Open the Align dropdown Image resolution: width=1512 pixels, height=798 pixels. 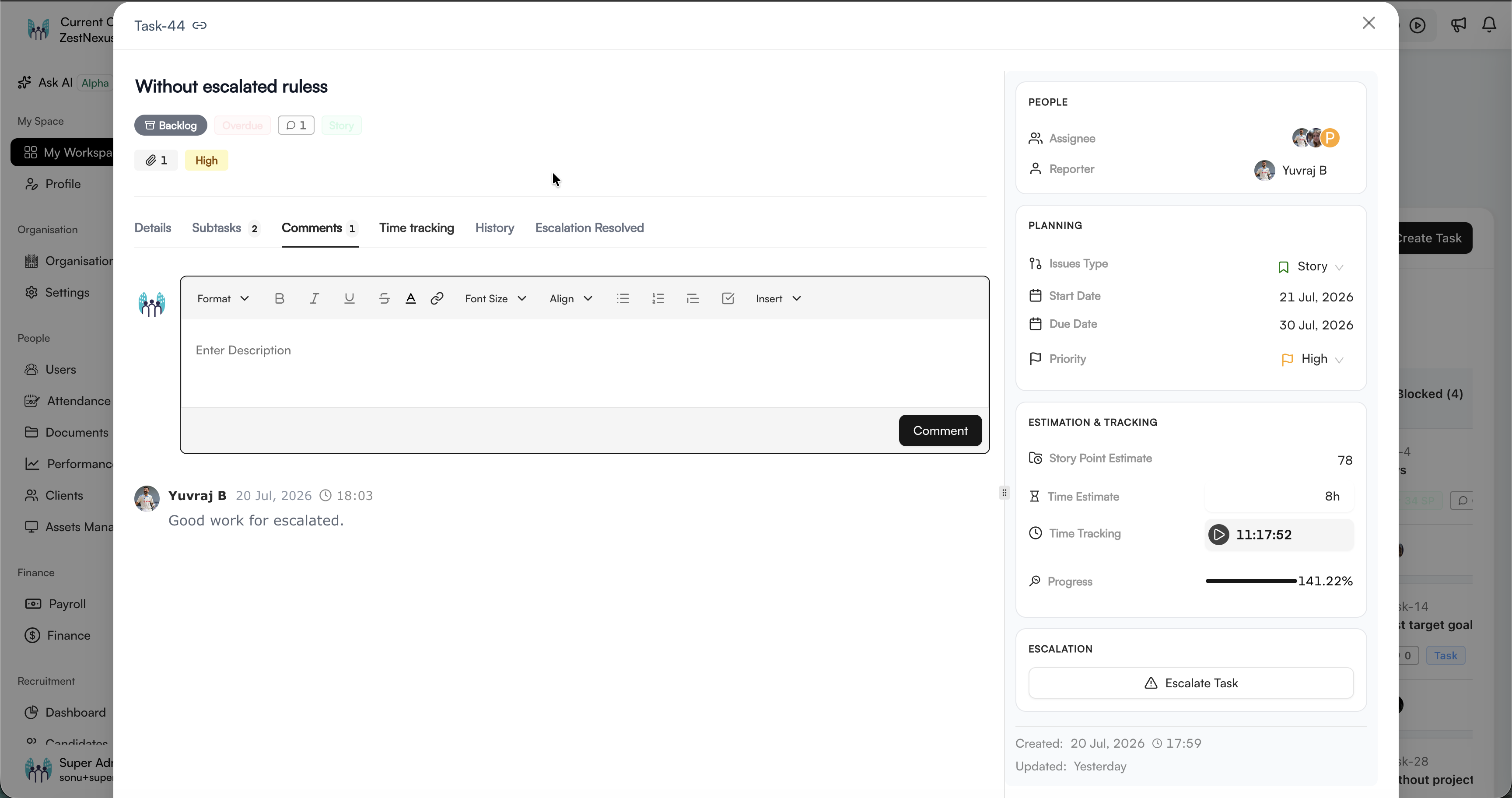570,299
